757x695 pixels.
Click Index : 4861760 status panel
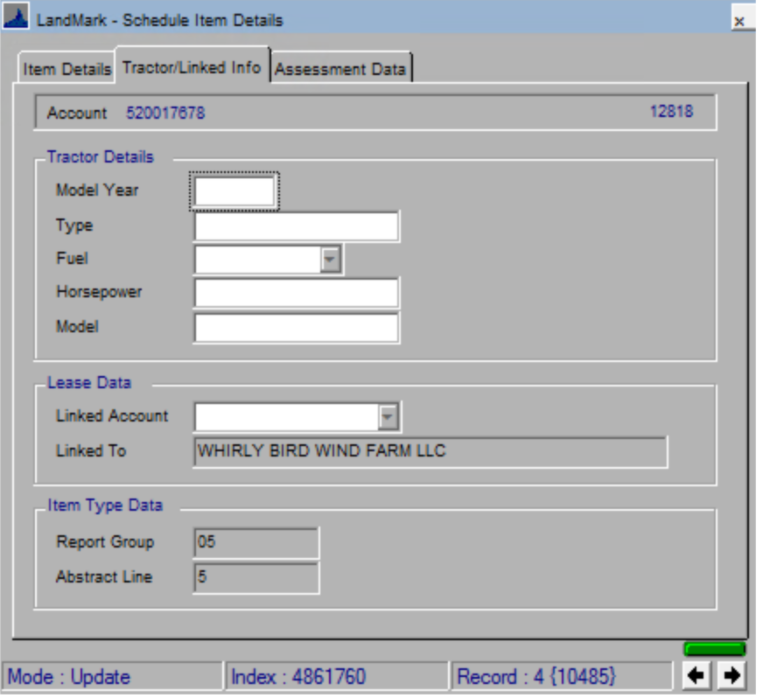point(336,676)
